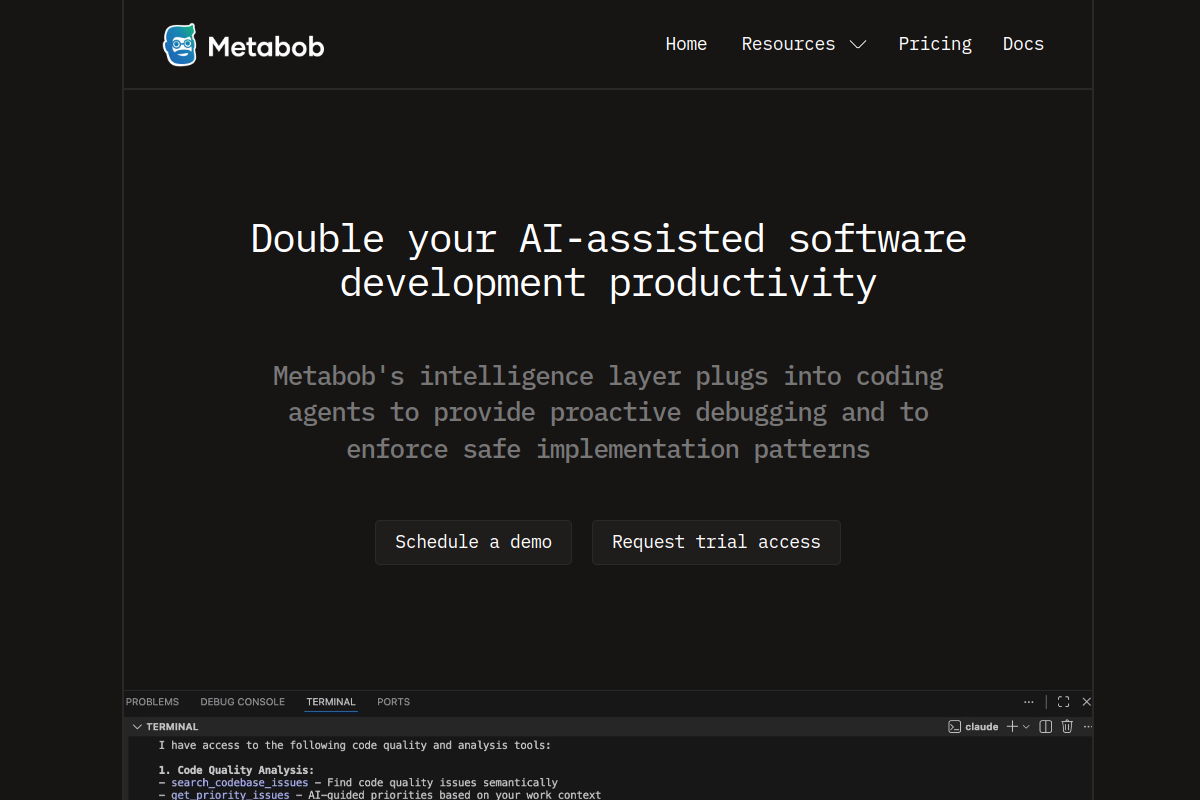Open the Pricing page
The width and height of the screenshot is (1200, 800).
(935, 44)
